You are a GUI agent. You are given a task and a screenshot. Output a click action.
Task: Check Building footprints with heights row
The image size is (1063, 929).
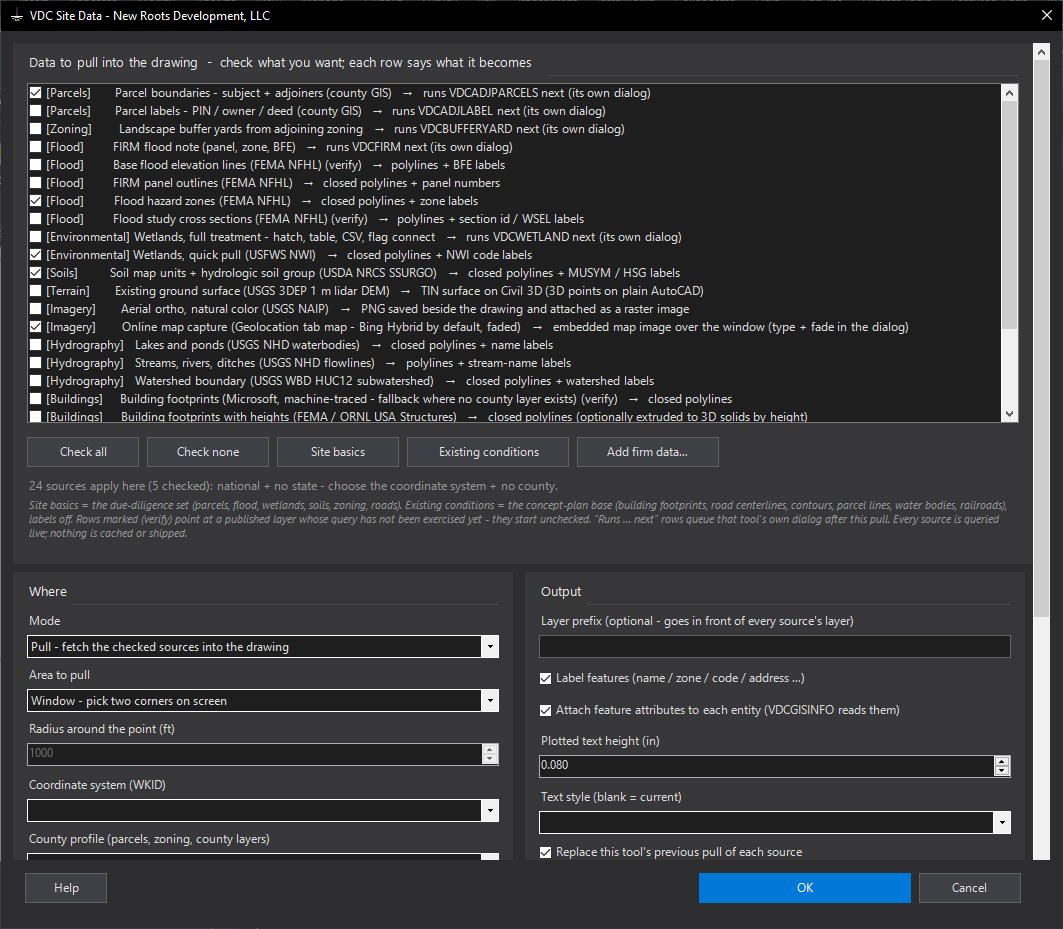coord(35,416)
